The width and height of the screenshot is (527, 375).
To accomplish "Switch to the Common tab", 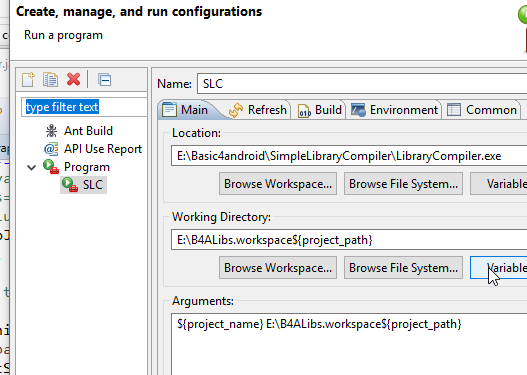I will 483,110.
